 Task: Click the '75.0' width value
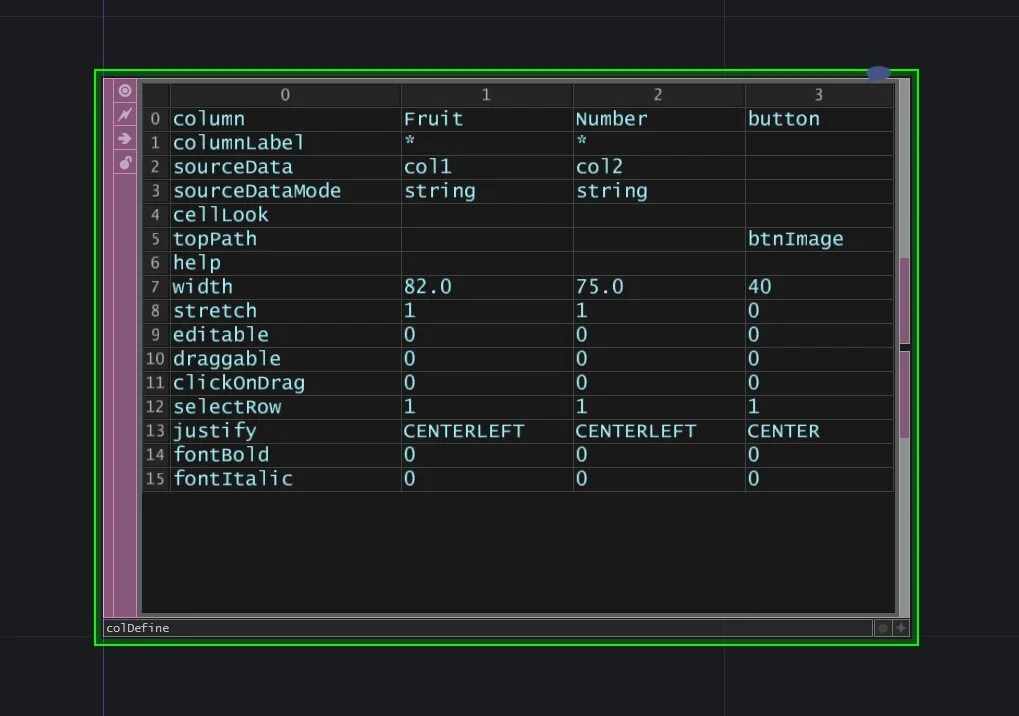(x=658, y=287)
